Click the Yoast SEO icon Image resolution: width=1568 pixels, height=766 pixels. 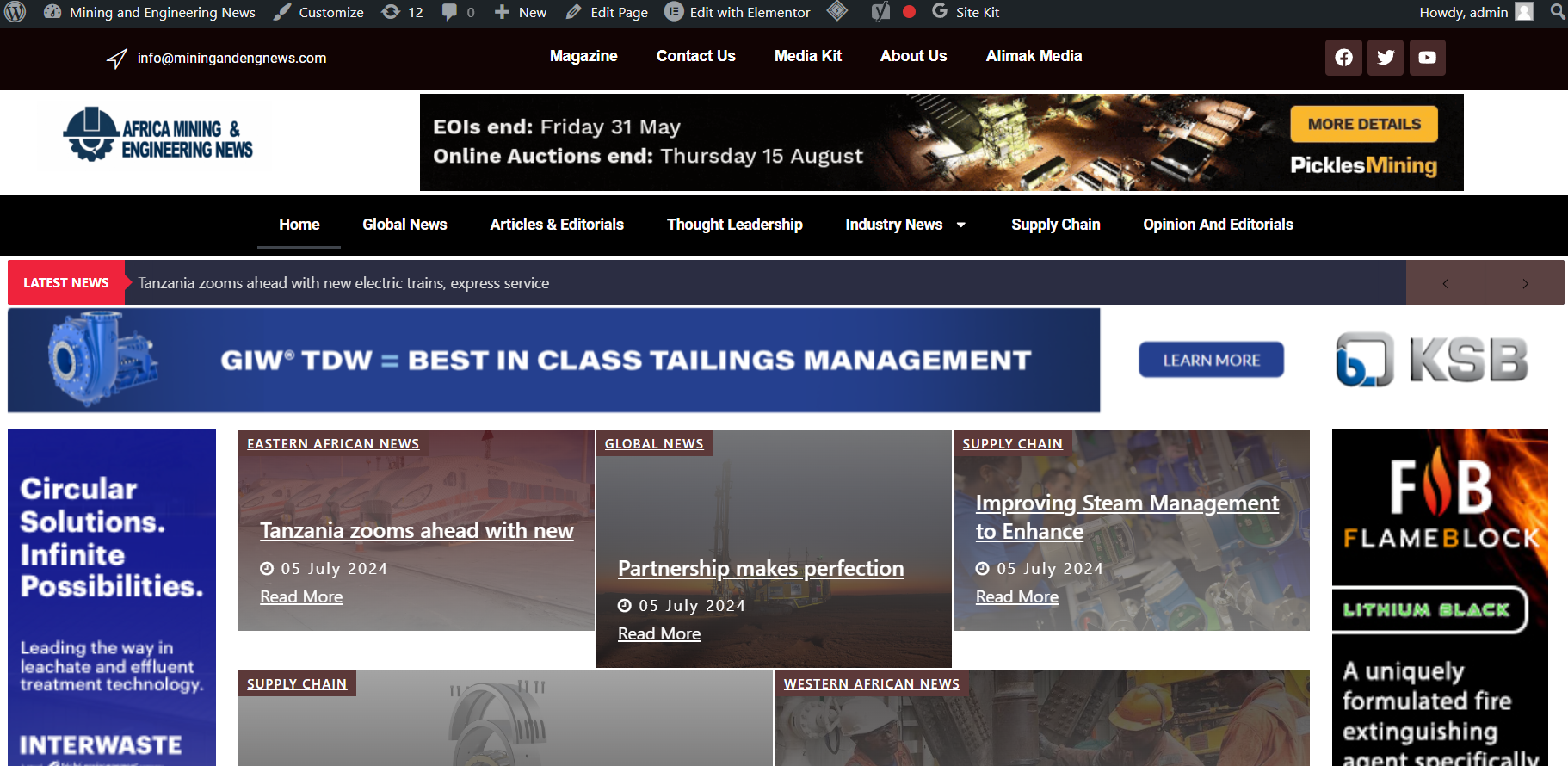tap(880, 12)
